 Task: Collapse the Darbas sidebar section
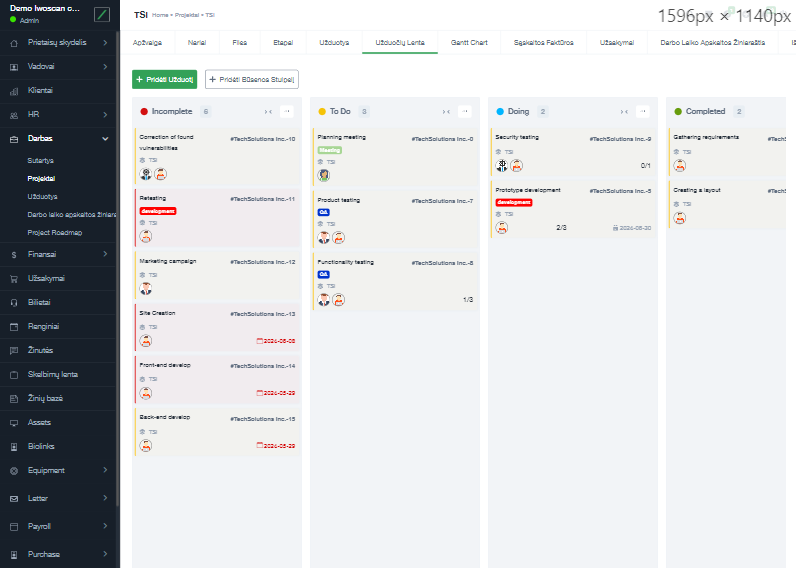[x=105, y=139]
